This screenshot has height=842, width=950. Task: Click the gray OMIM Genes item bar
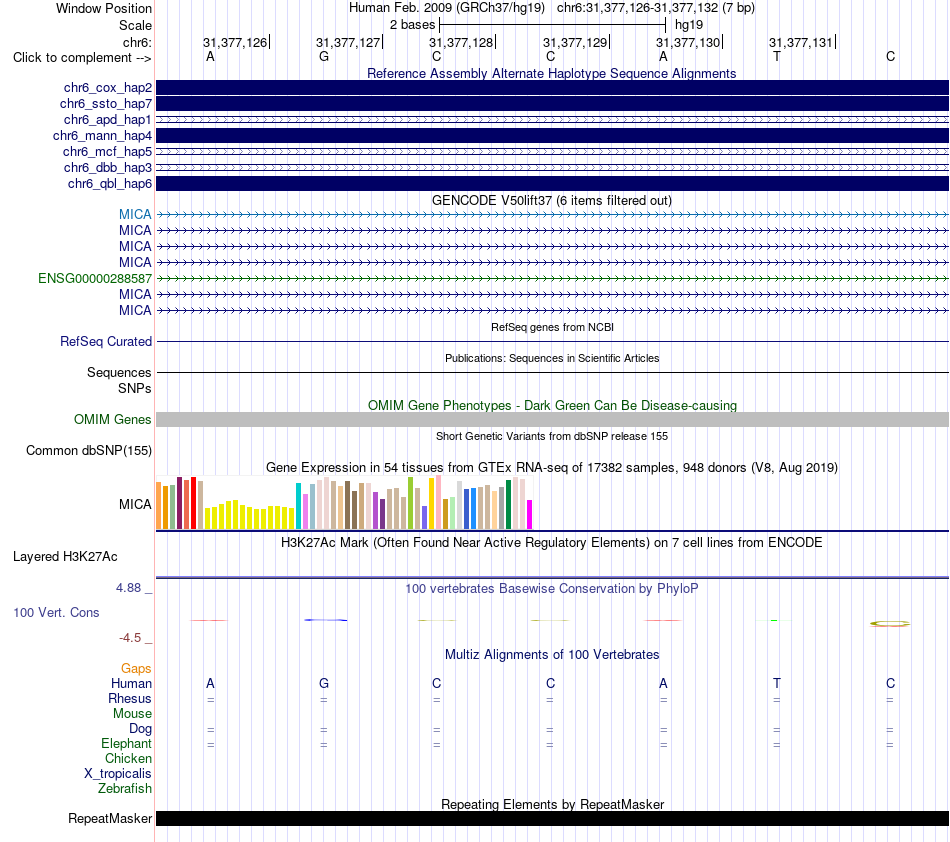coord(552,419)
